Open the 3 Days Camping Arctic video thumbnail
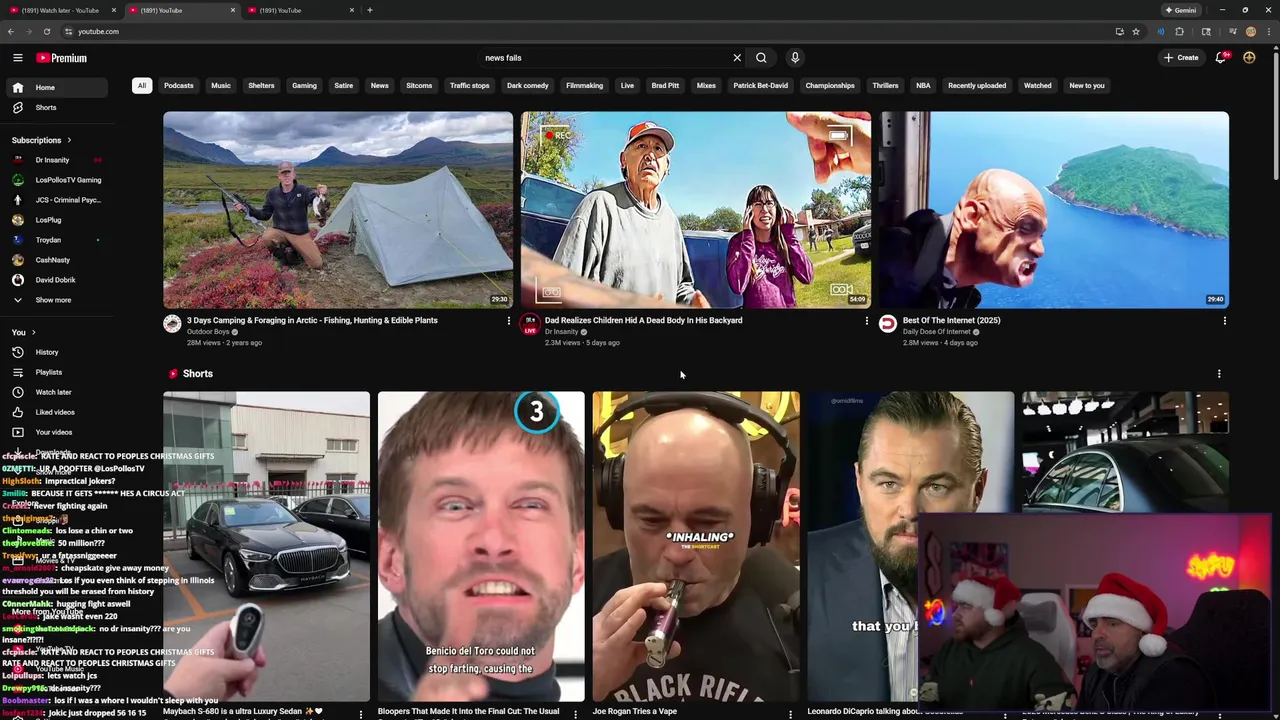1280x720 pixels. 338,210
